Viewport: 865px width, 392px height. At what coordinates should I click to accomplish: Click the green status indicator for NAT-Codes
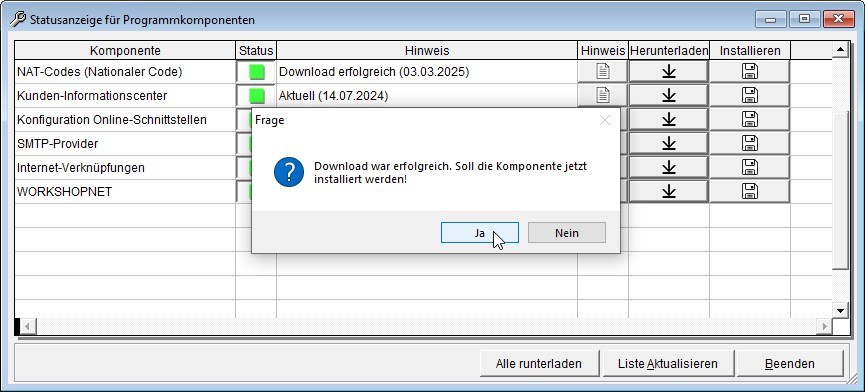point(257,72)
